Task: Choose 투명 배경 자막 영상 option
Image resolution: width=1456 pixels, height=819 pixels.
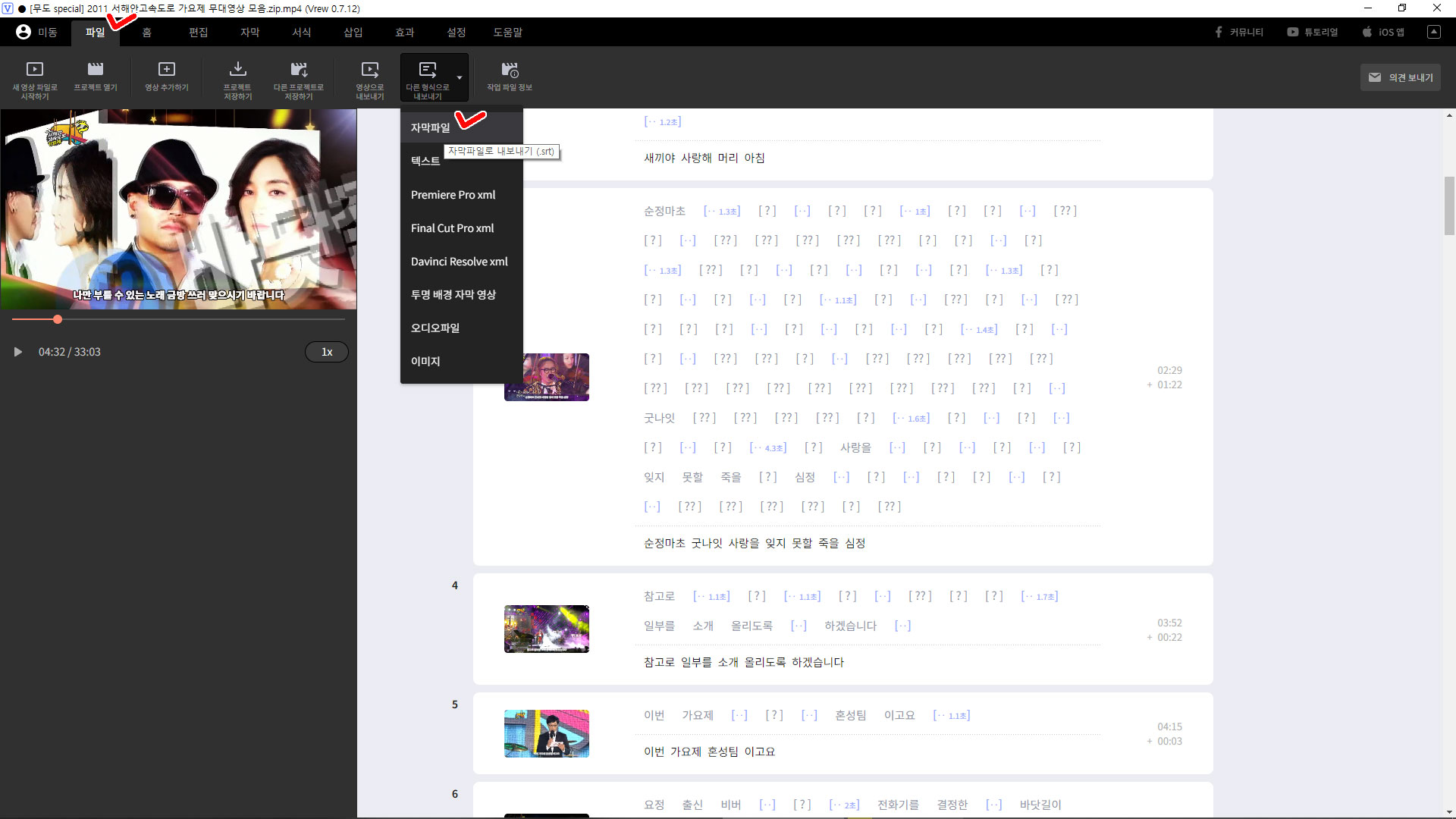Action: 462,294
